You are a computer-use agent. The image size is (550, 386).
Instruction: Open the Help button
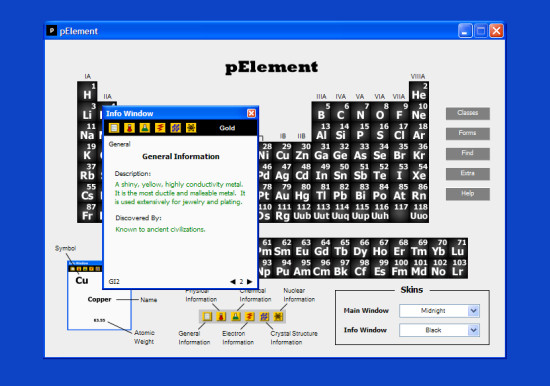pos(468,194)
